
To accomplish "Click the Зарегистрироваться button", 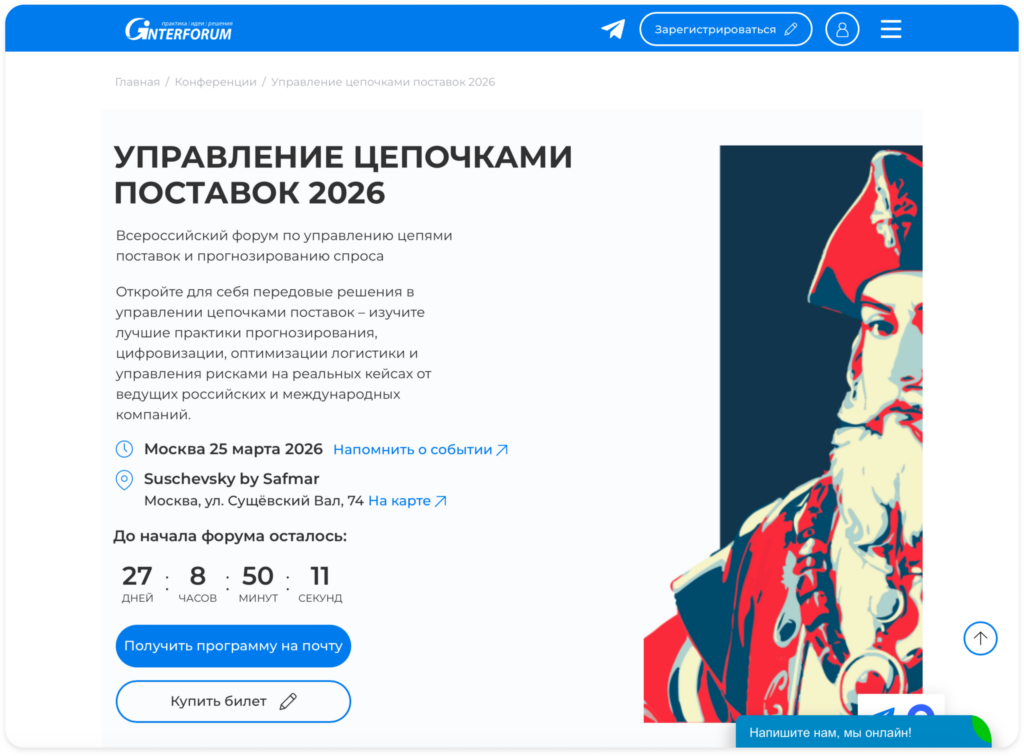I will (726, 29).
